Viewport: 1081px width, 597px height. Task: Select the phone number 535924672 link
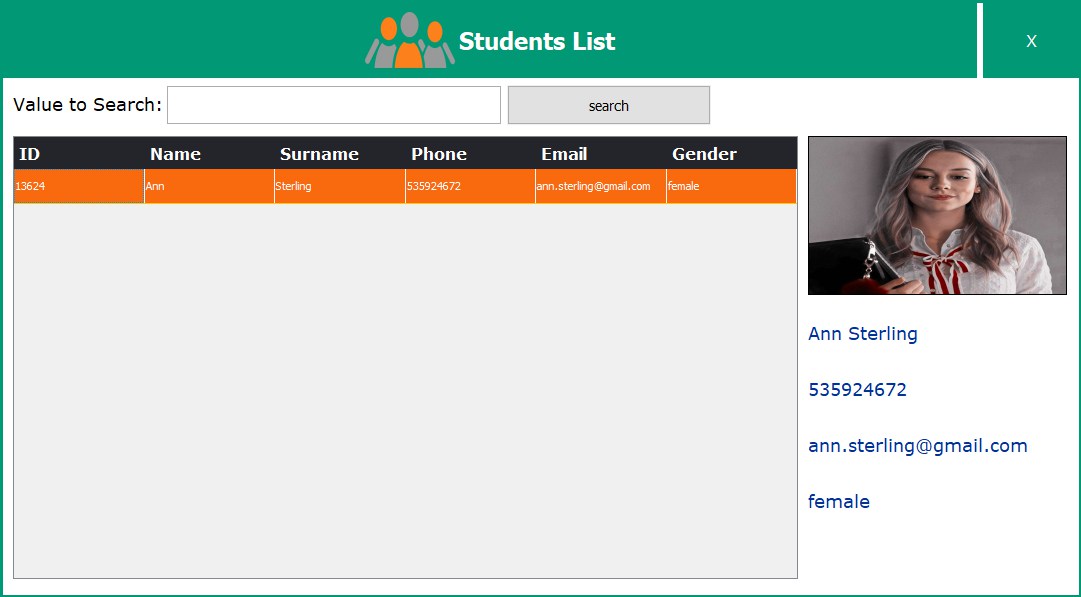pos(856,389)
